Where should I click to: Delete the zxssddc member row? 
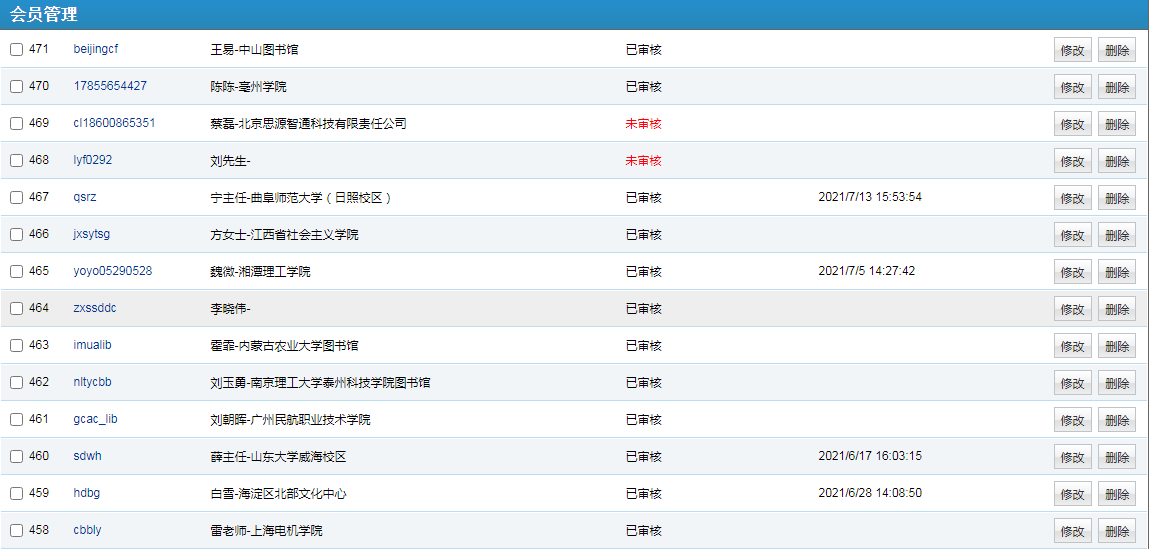(1116, 309)
